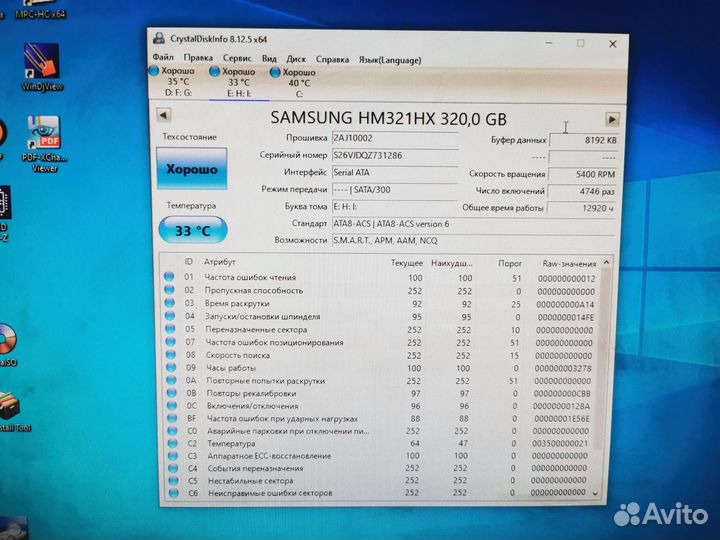
Task: Click the Порог column header
Action: pos(510,263)
